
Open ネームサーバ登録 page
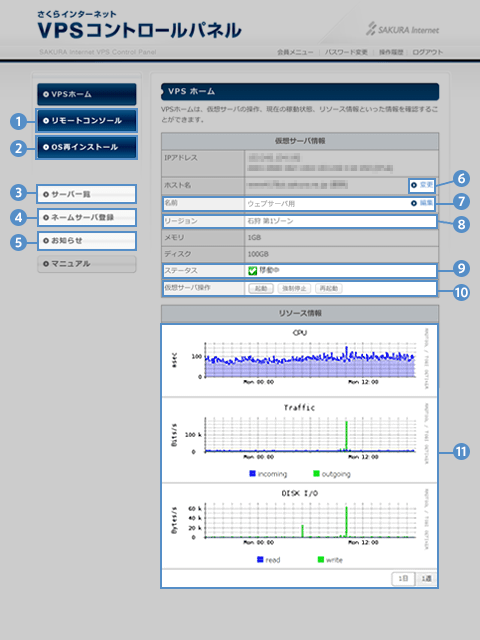click(x=87, y=217)
